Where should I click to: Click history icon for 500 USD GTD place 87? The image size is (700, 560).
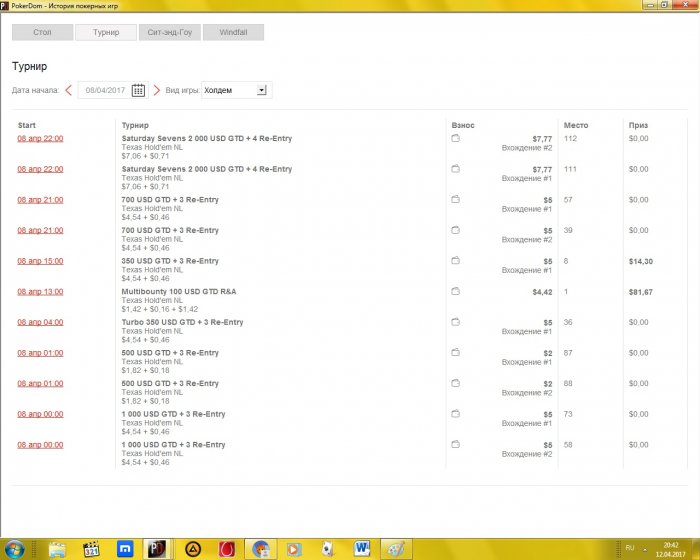(x=455, y=352)
